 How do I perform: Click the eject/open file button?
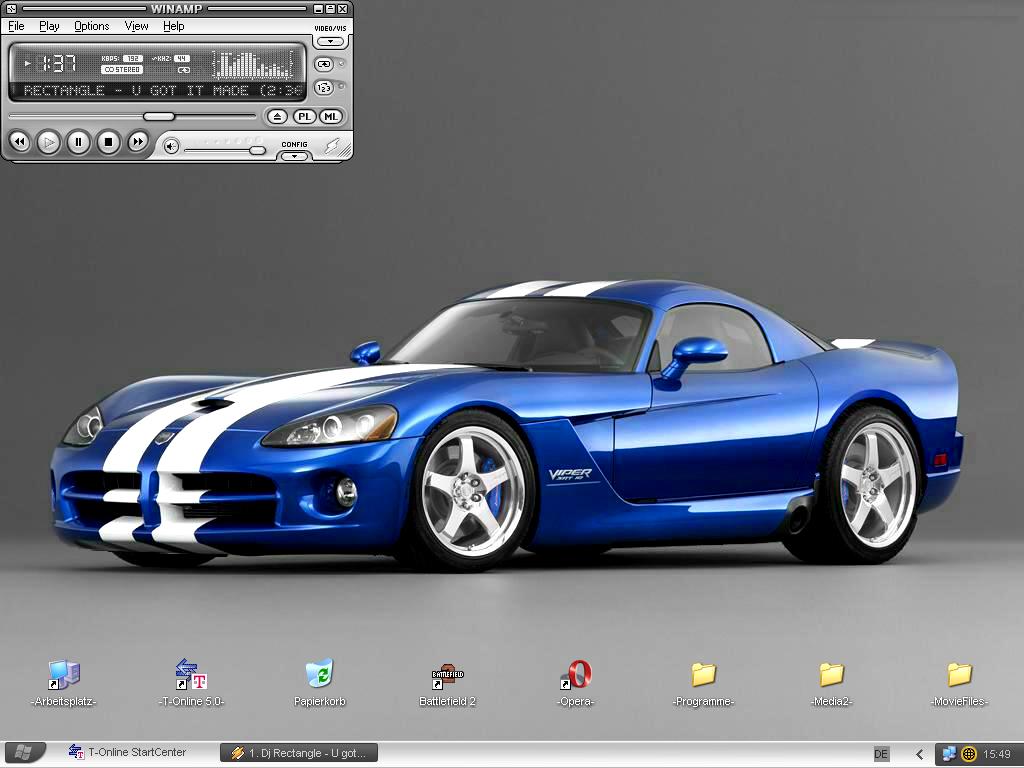pyautogui.click(x=277, y=117)
